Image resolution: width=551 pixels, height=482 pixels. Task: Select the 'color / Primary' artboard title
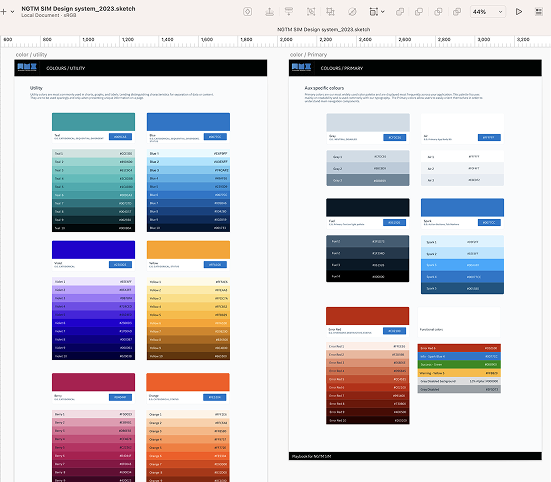tap(308, 54)
